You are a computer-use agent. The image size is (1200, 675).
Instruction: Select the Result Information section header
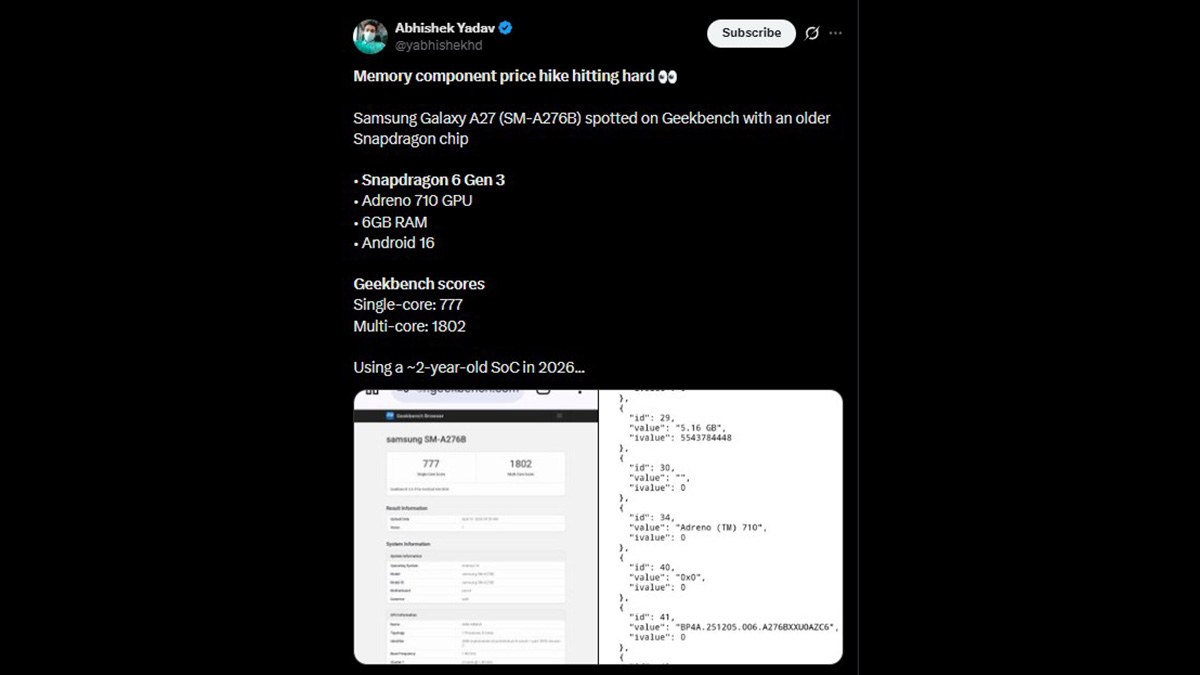(408, 508)
